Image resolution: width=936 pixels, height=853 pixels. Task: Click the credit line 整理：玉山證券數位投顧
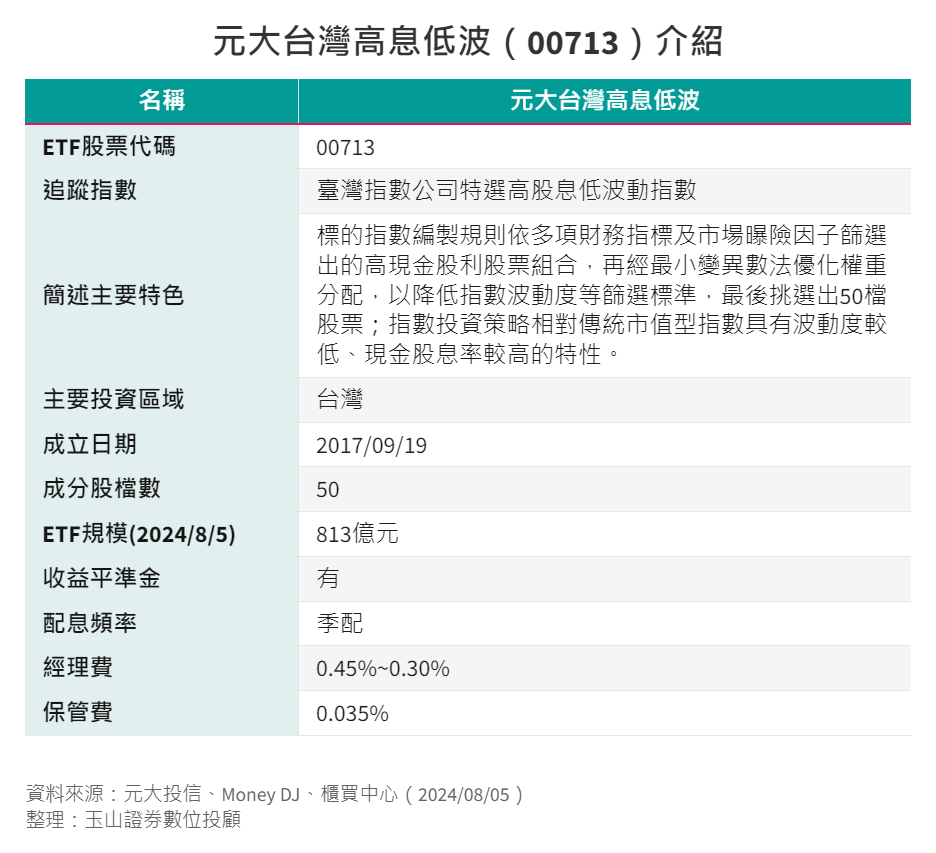[133, 819]
